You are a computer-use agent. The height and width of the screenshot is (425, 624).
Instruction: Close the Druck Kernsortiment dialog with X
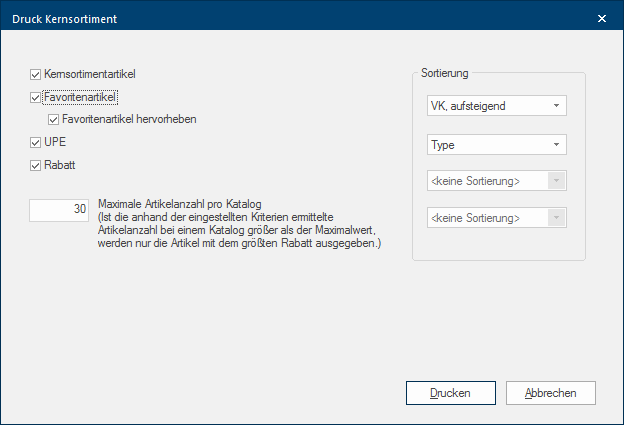click(601, 18)
